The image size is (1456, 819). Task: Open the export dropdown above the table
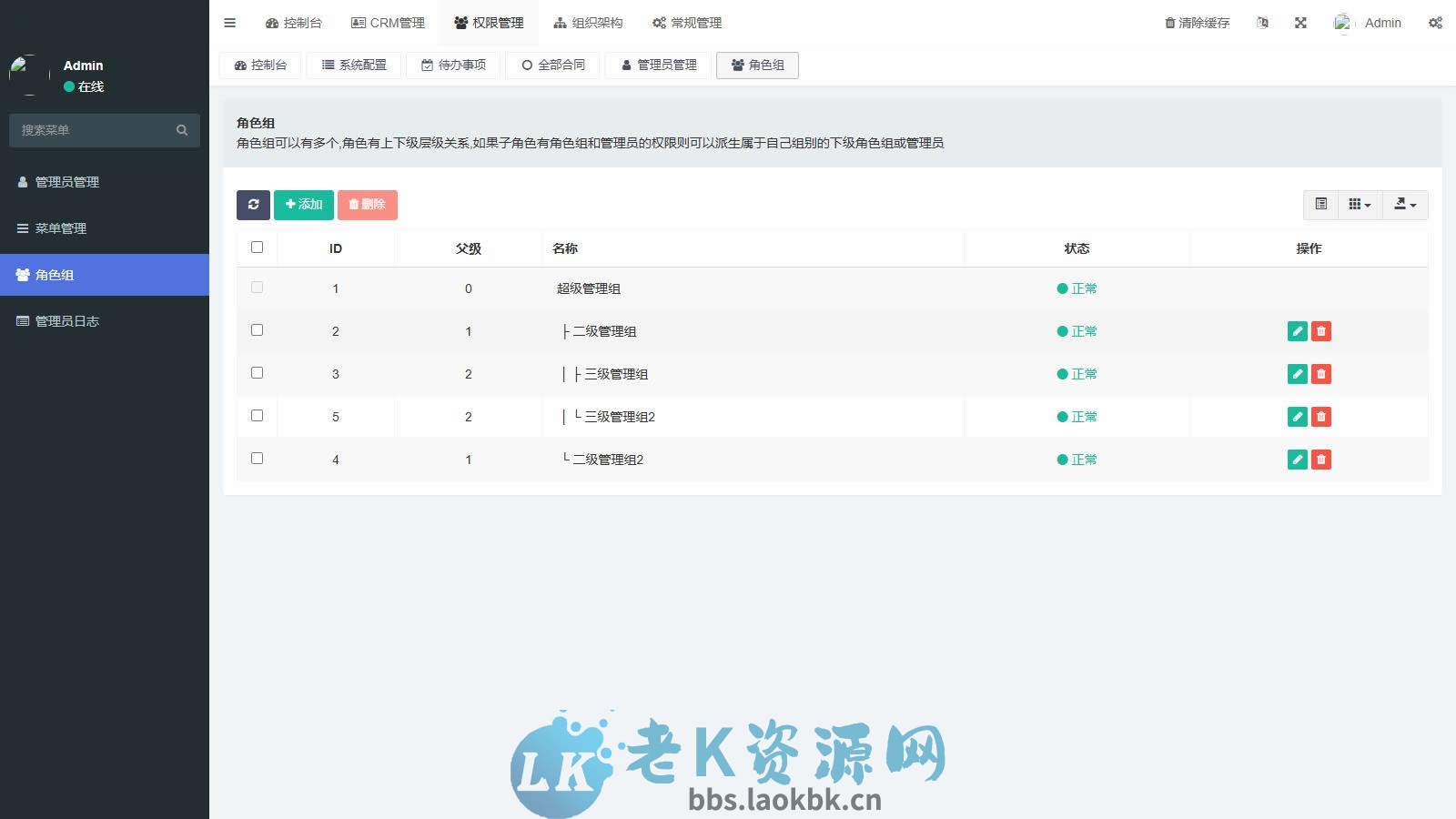(1404, 205)
